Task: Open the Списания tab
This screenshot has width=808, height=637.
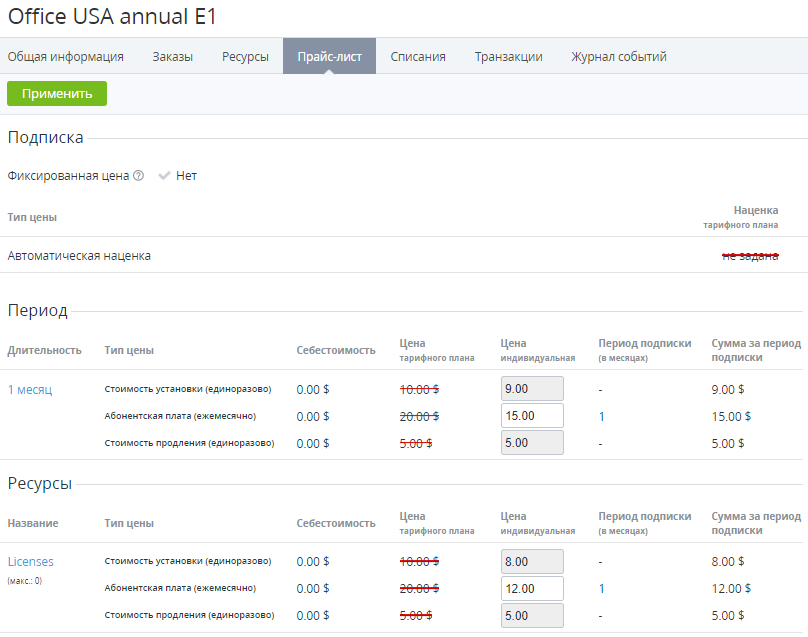Action: click(418, 57)
